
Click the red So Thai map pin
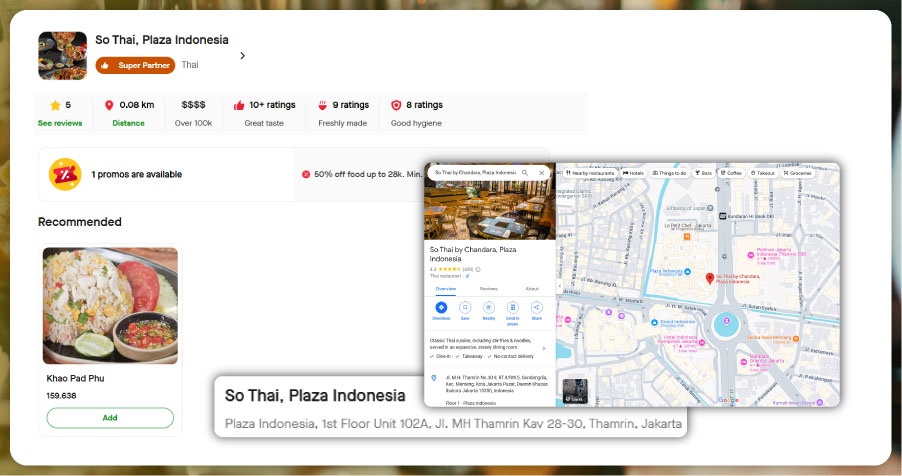tap(710, 277)
